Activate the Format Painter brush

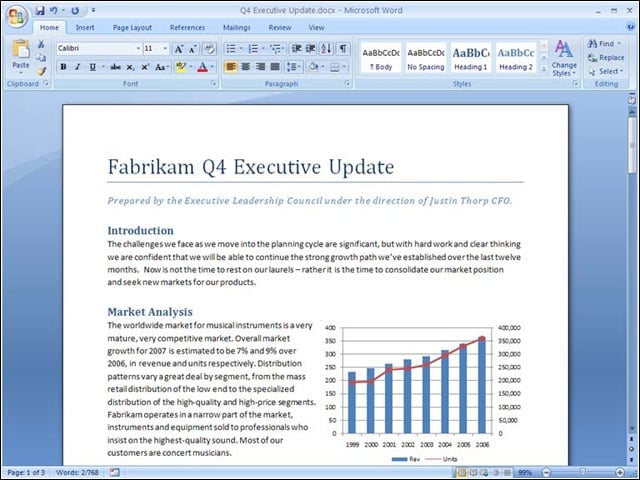click(x=41, y=71)
